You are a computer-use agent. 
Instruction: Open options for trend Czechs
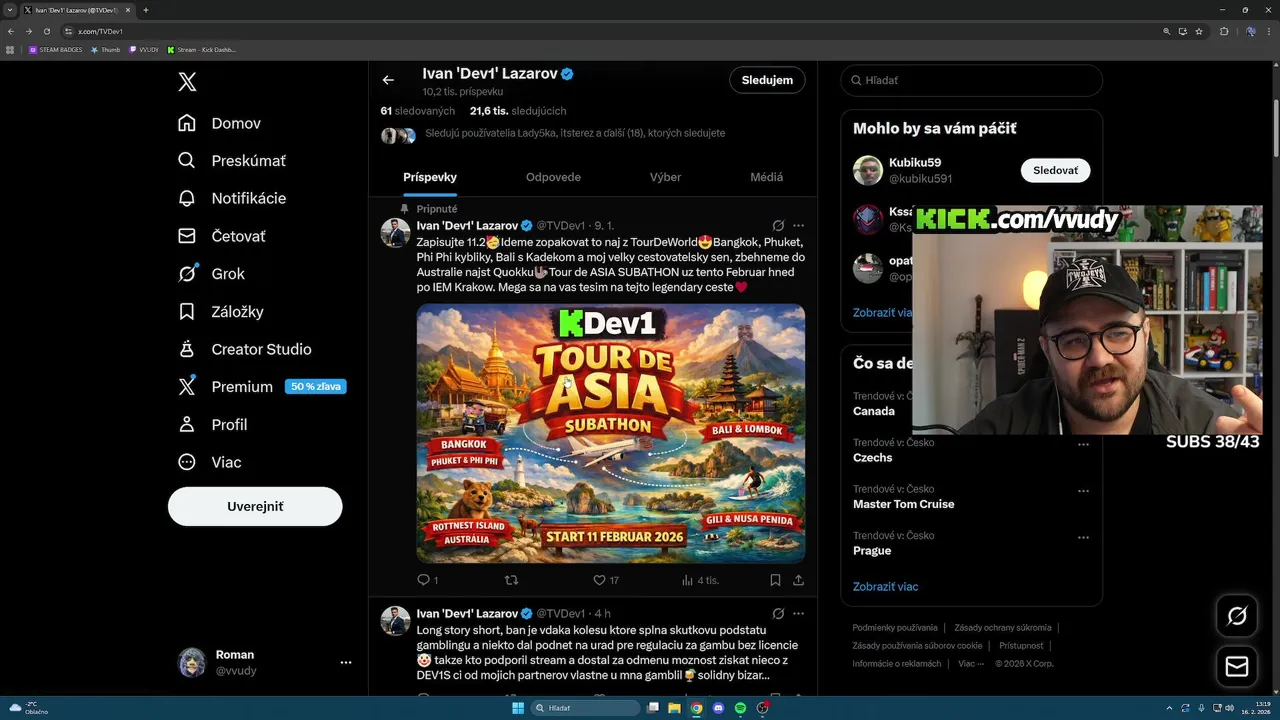(x=1083, y=445)
